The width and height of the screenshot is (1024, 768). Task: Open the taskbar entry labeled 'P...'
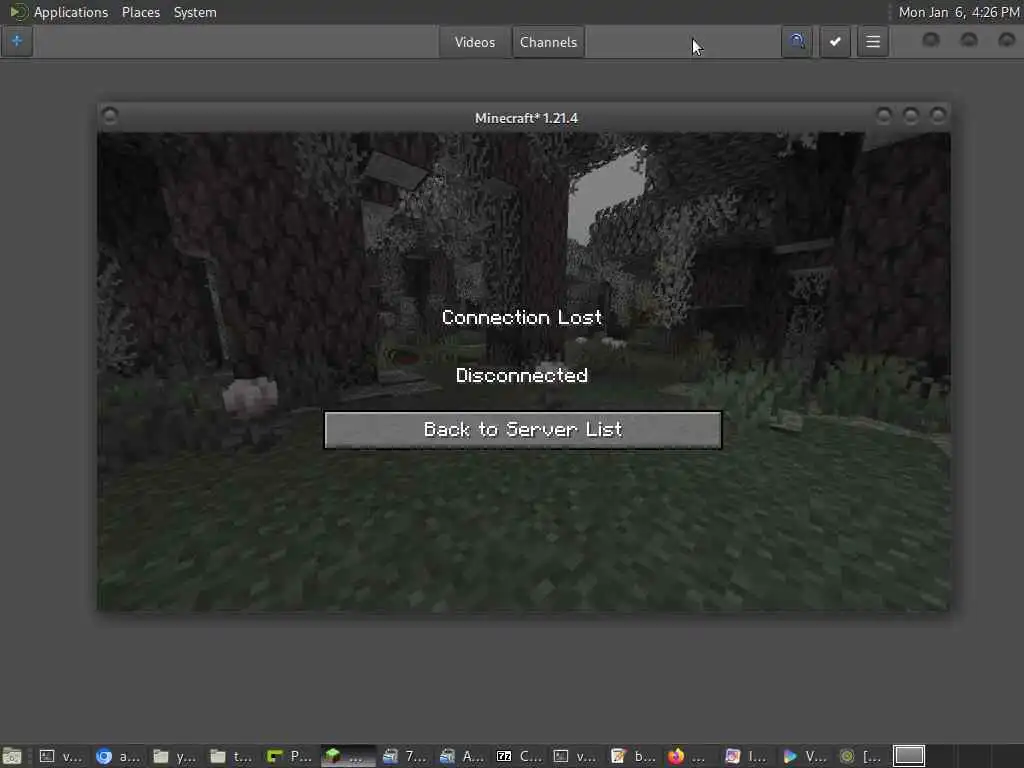(289, 756)
